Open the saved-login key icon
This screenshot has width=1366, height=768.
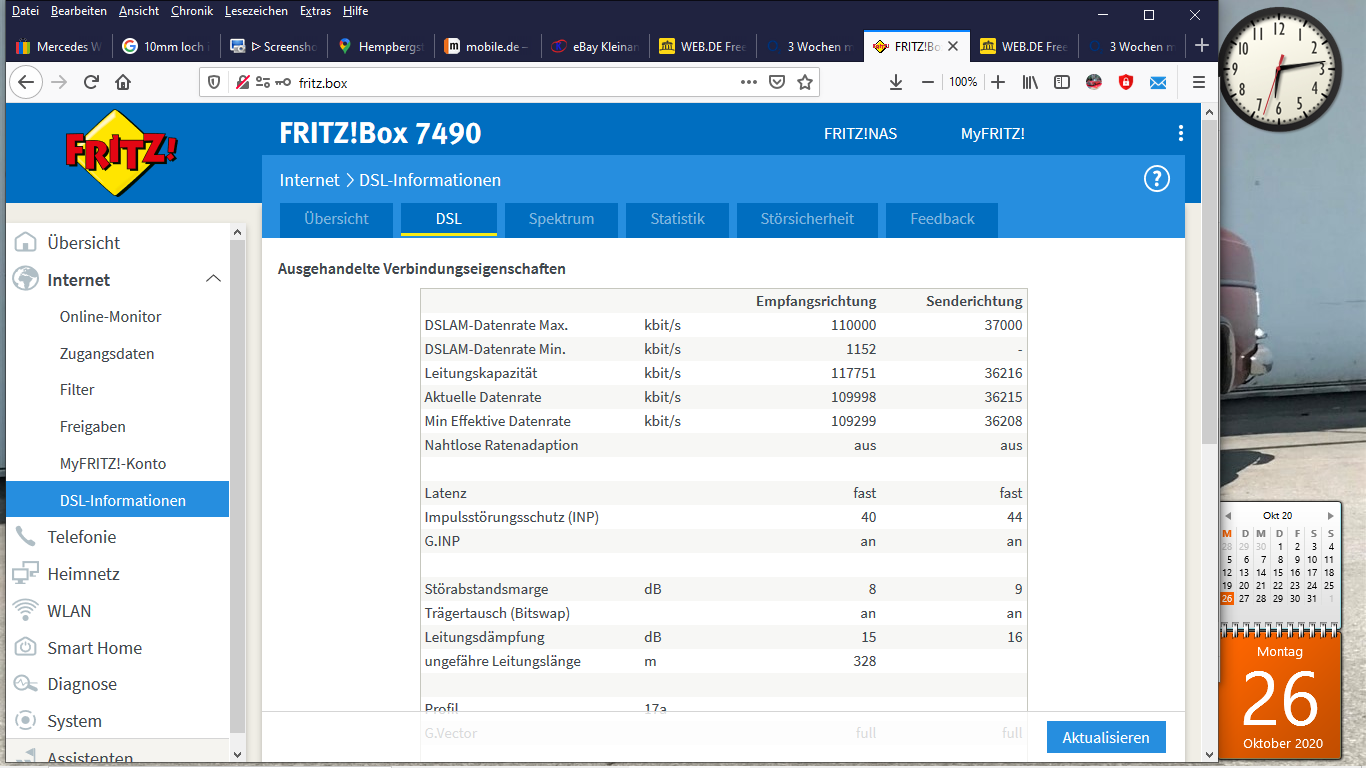284,82
